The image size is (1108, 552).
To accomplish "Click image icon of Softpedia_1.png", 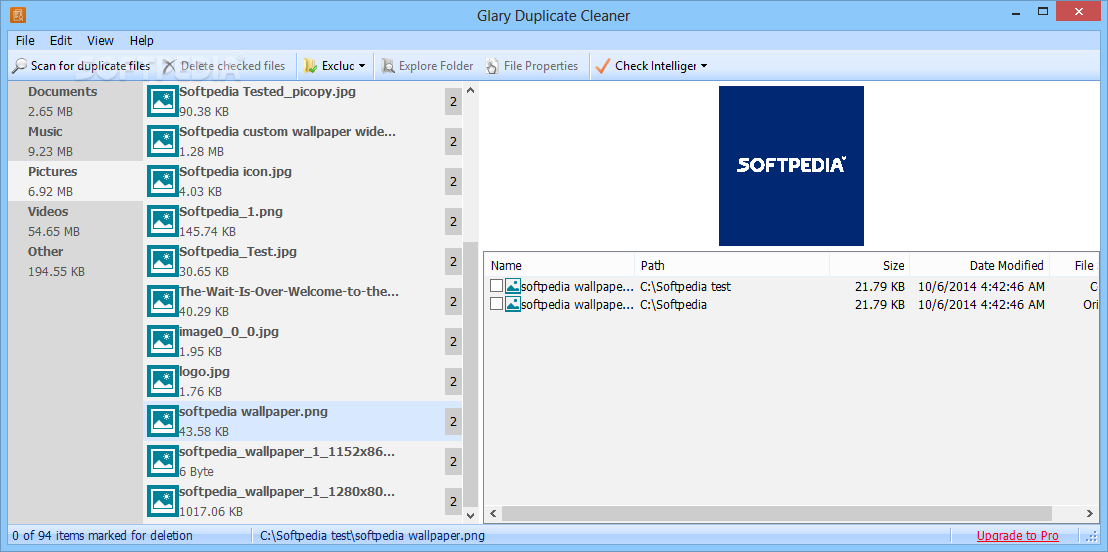I will (163, 221).
